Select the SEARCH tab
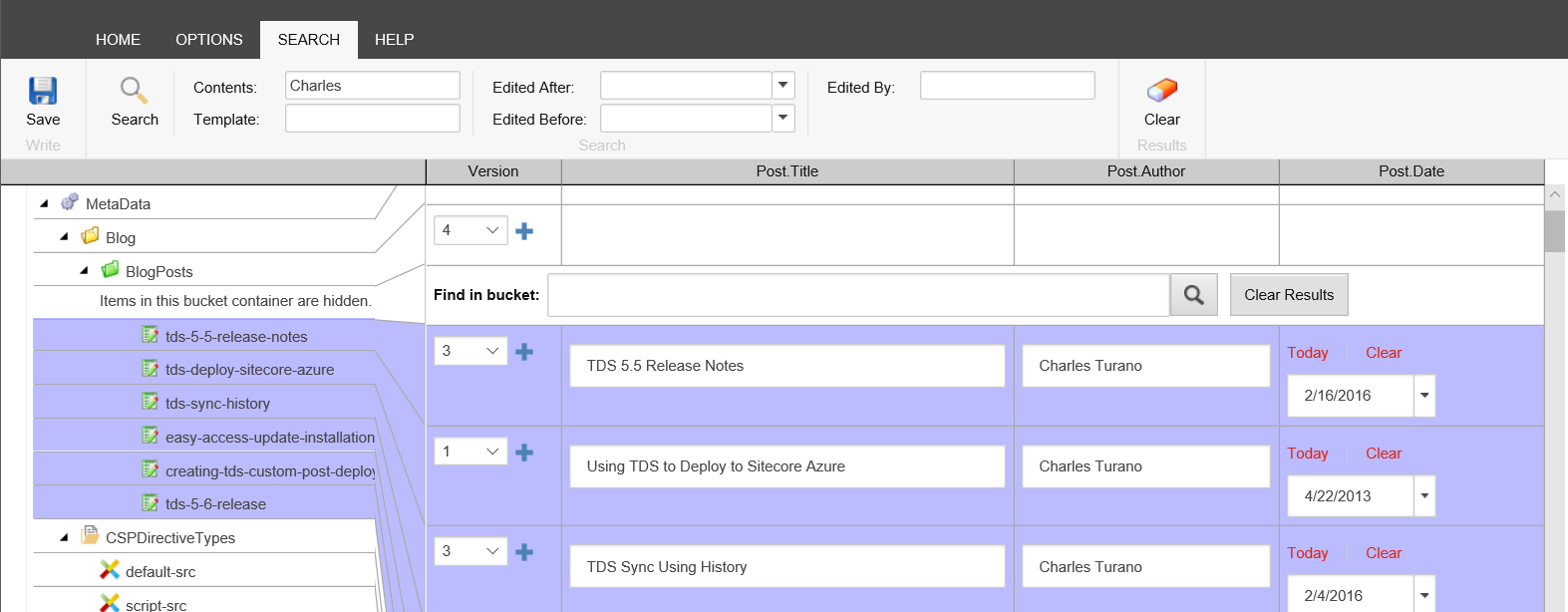This screenshot has height=612, width=1568. click(309, 40)
